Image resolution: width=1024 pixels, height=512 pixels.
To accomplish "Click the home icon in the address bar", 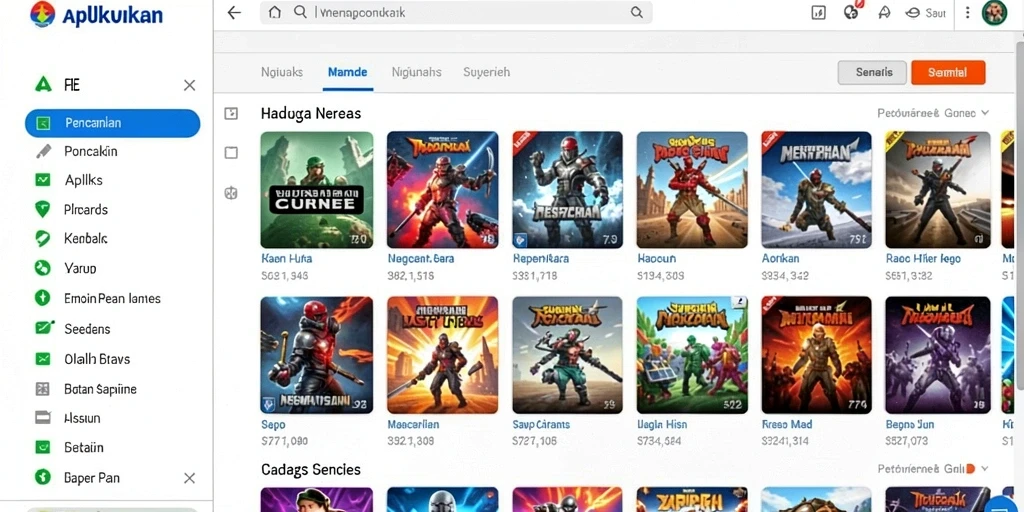I will (x=275, y=12).
